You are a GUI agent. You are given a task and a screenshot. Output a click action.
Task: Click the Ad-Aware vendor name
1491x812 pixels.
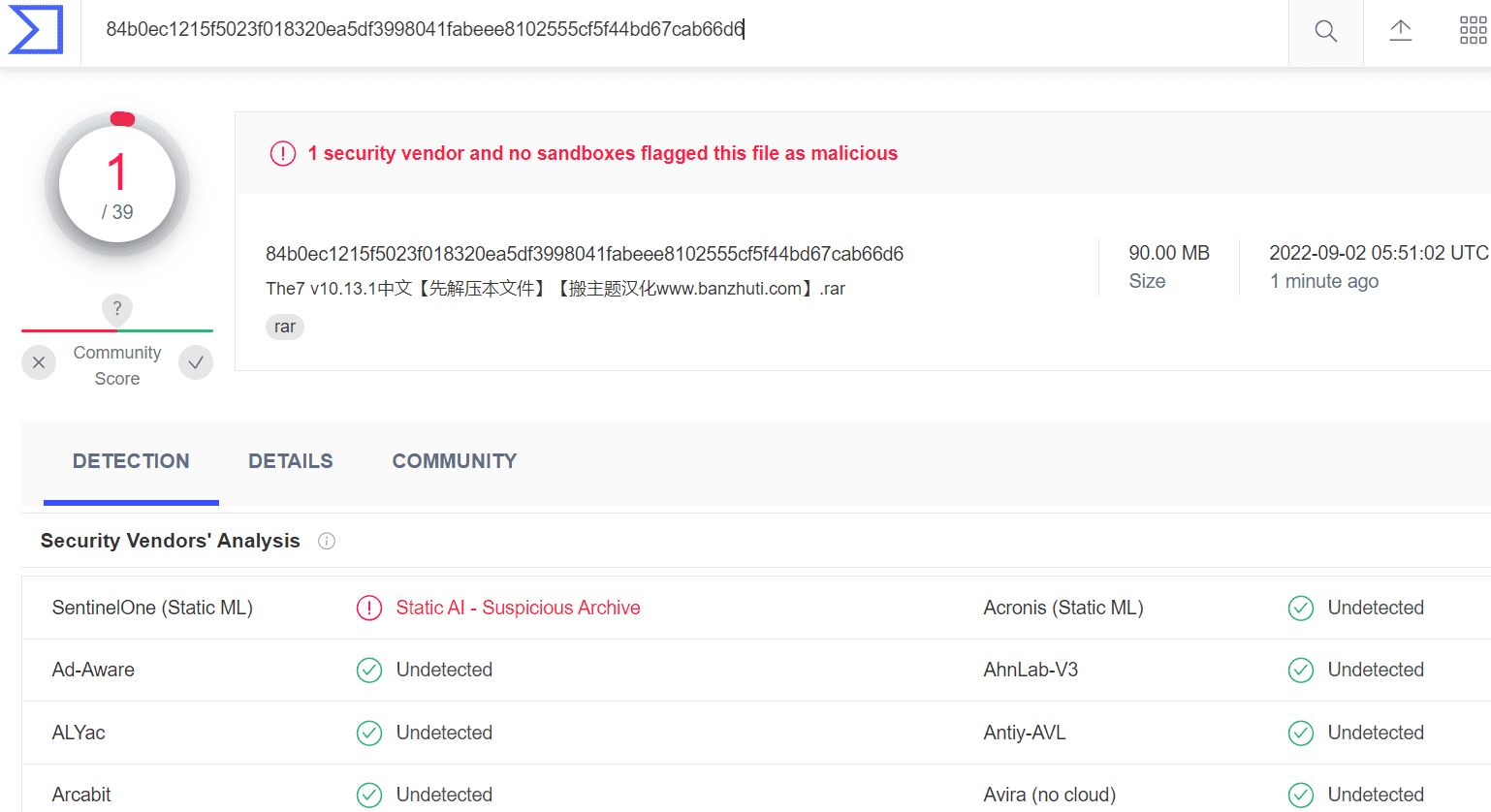point(93,670)
